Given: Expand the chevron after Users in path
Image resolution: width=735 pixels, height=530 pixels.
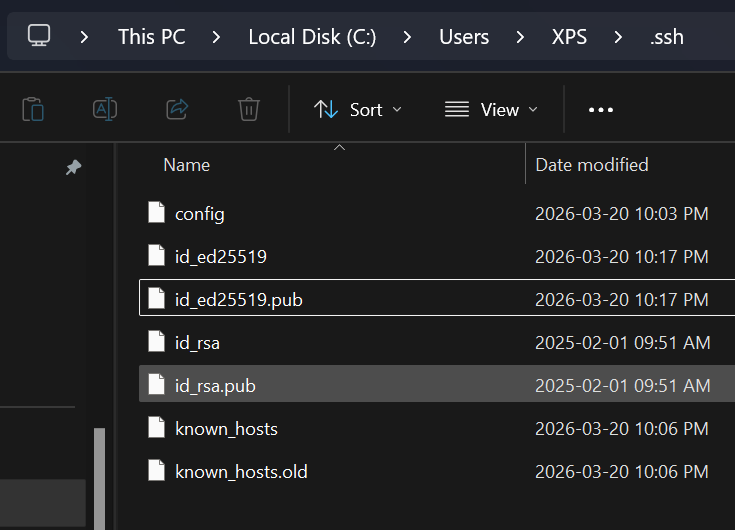Looking at the screenshot, I should coord(520,37).
